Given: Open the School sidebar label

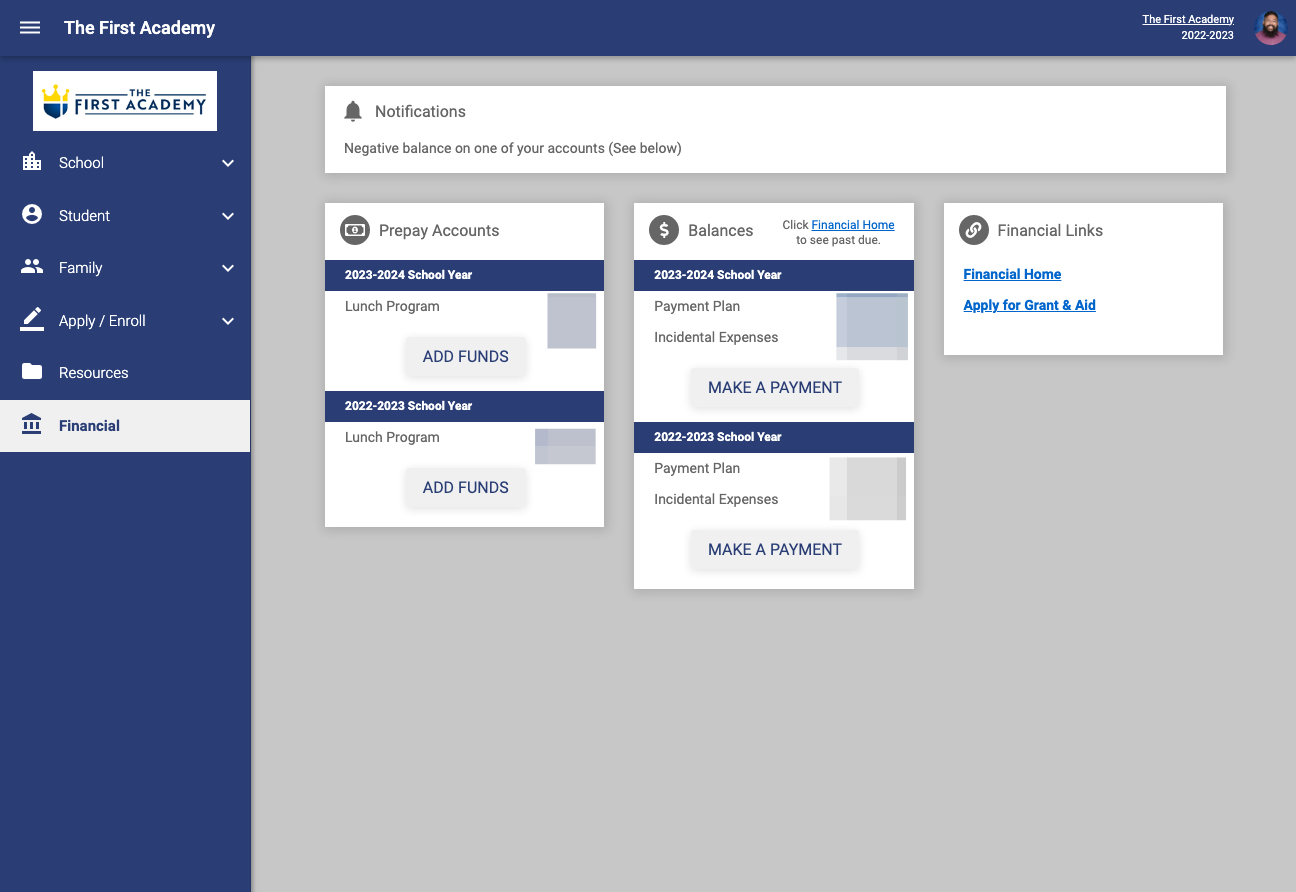Looking at the screenshot, I should pyautogui.click(x=81, y=163).
